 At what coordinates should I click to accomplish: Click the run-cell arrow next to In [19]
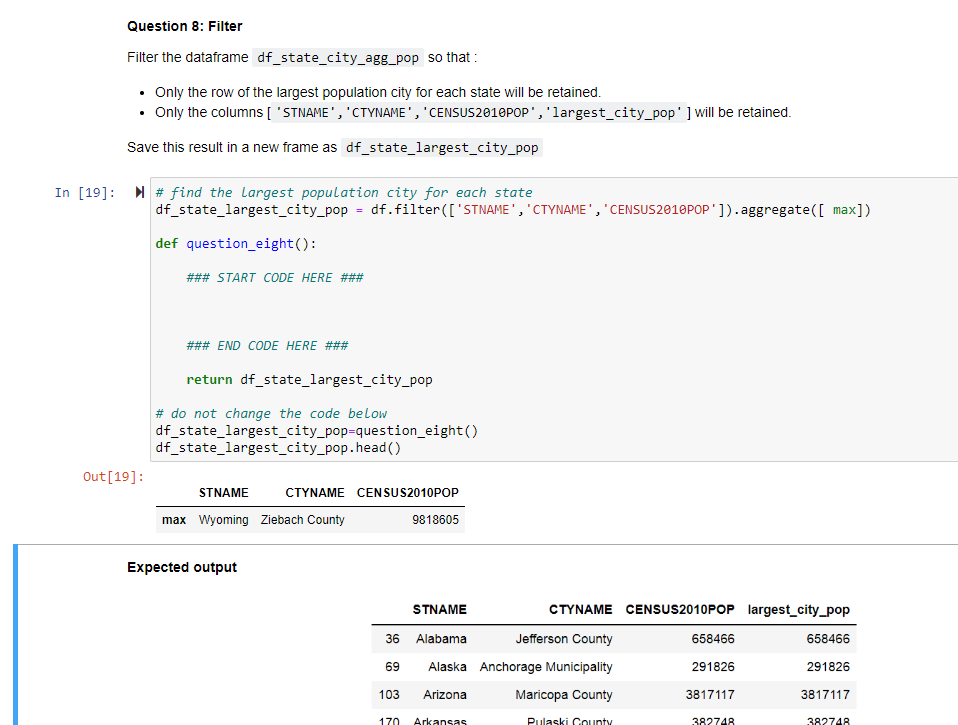point(137,191)
